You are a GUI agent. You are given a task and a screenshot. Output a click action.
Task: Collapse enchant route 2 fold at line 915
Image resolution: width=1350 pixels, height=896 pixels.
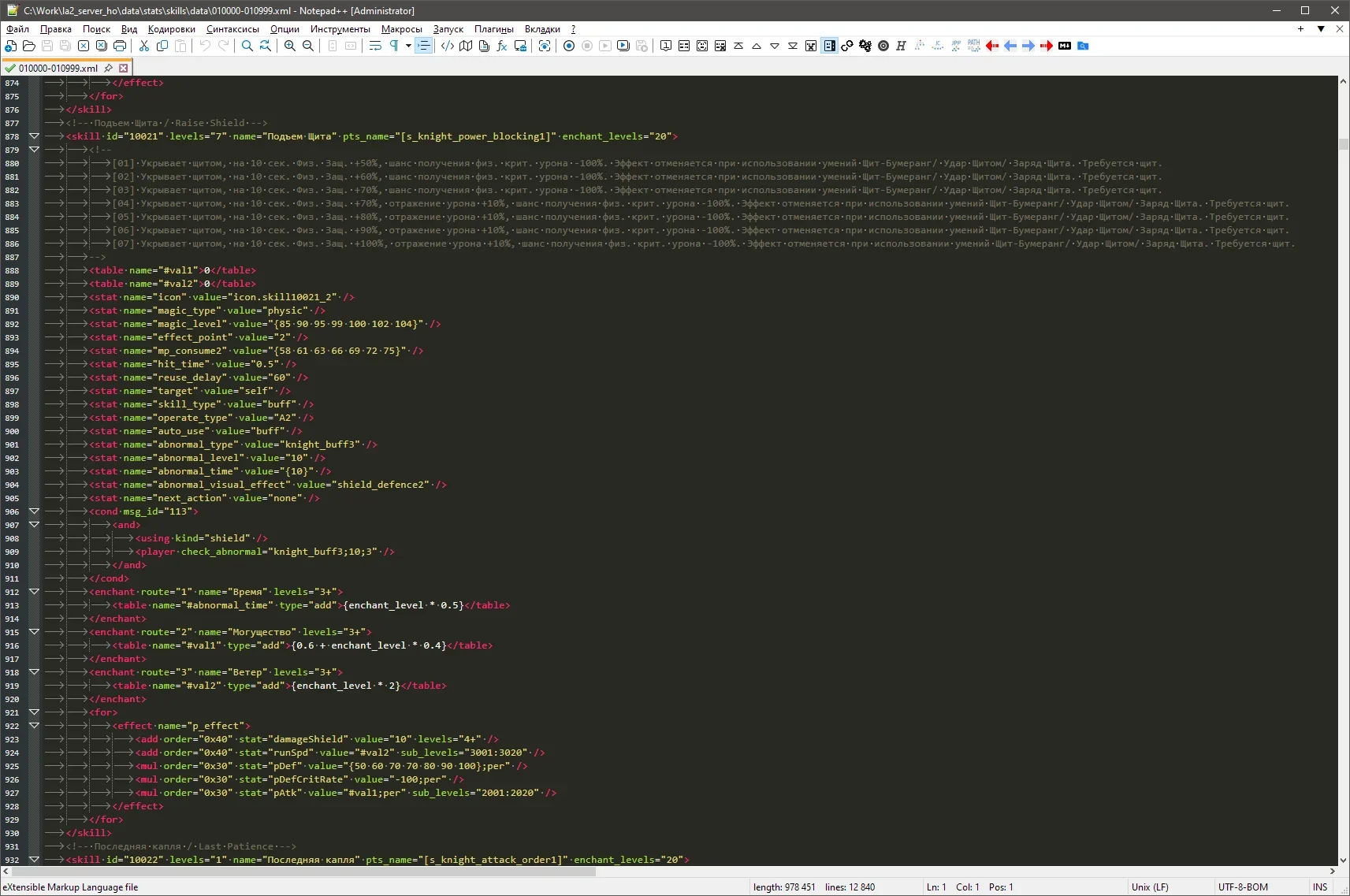(34, 632)
